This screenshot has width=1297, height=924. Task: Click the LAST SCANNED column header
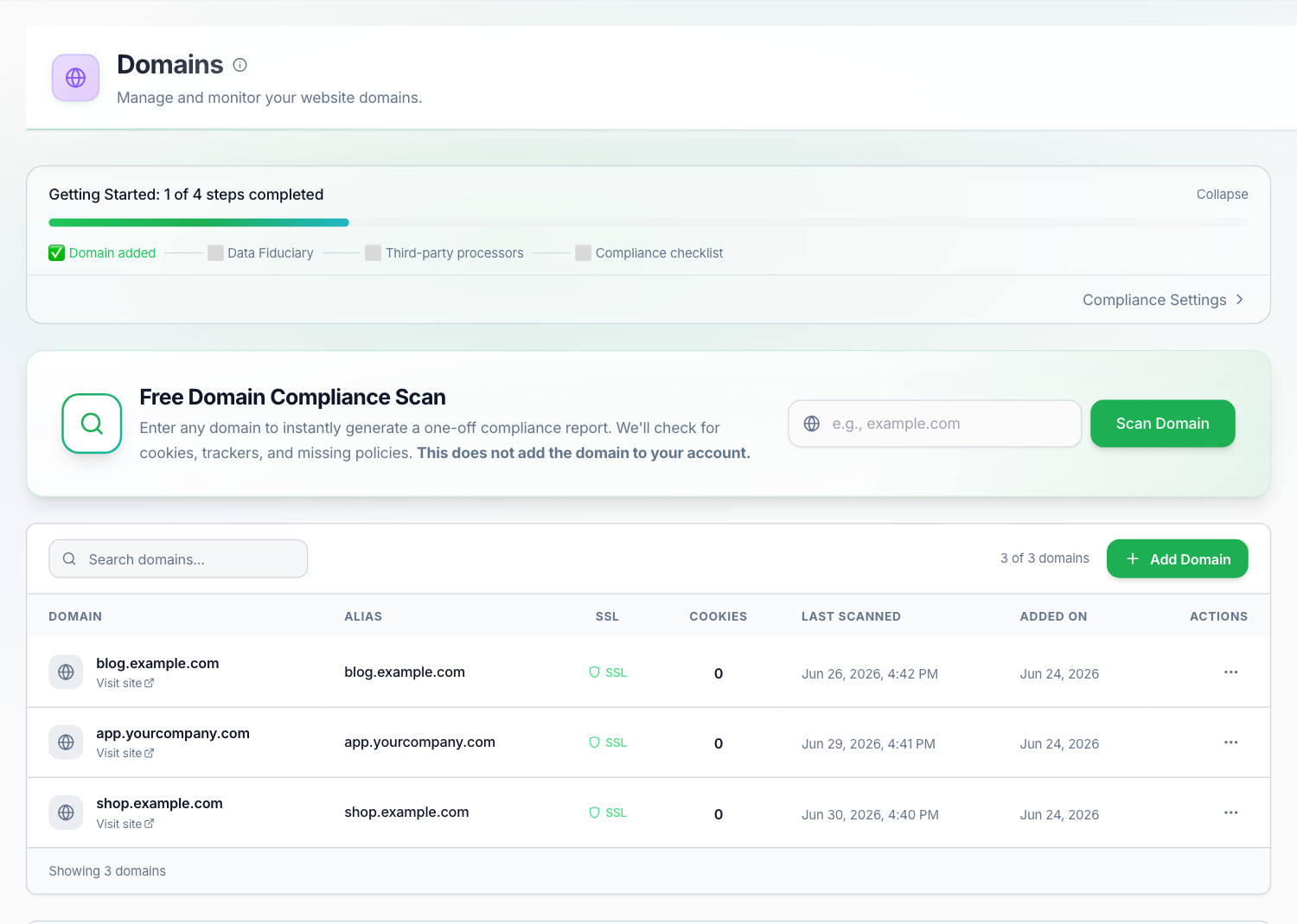click(x=851, y=616)
